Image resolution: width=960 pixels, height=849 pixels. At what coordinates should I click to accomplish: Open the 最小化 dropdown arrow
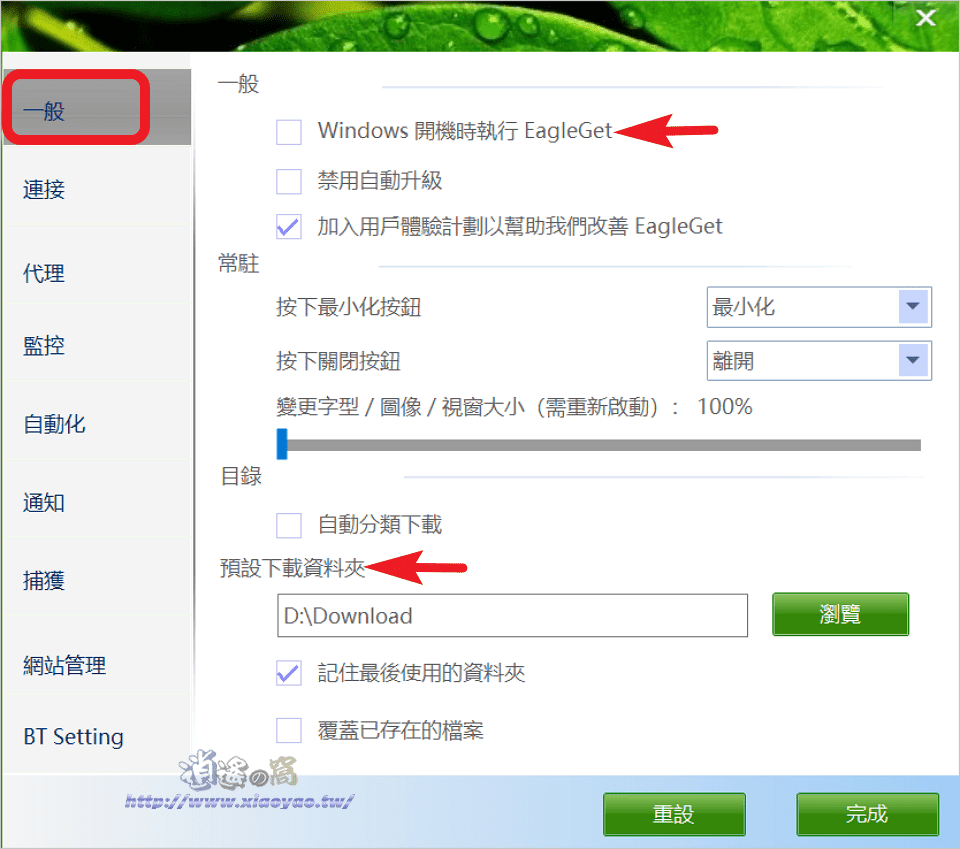click(913, 307)
